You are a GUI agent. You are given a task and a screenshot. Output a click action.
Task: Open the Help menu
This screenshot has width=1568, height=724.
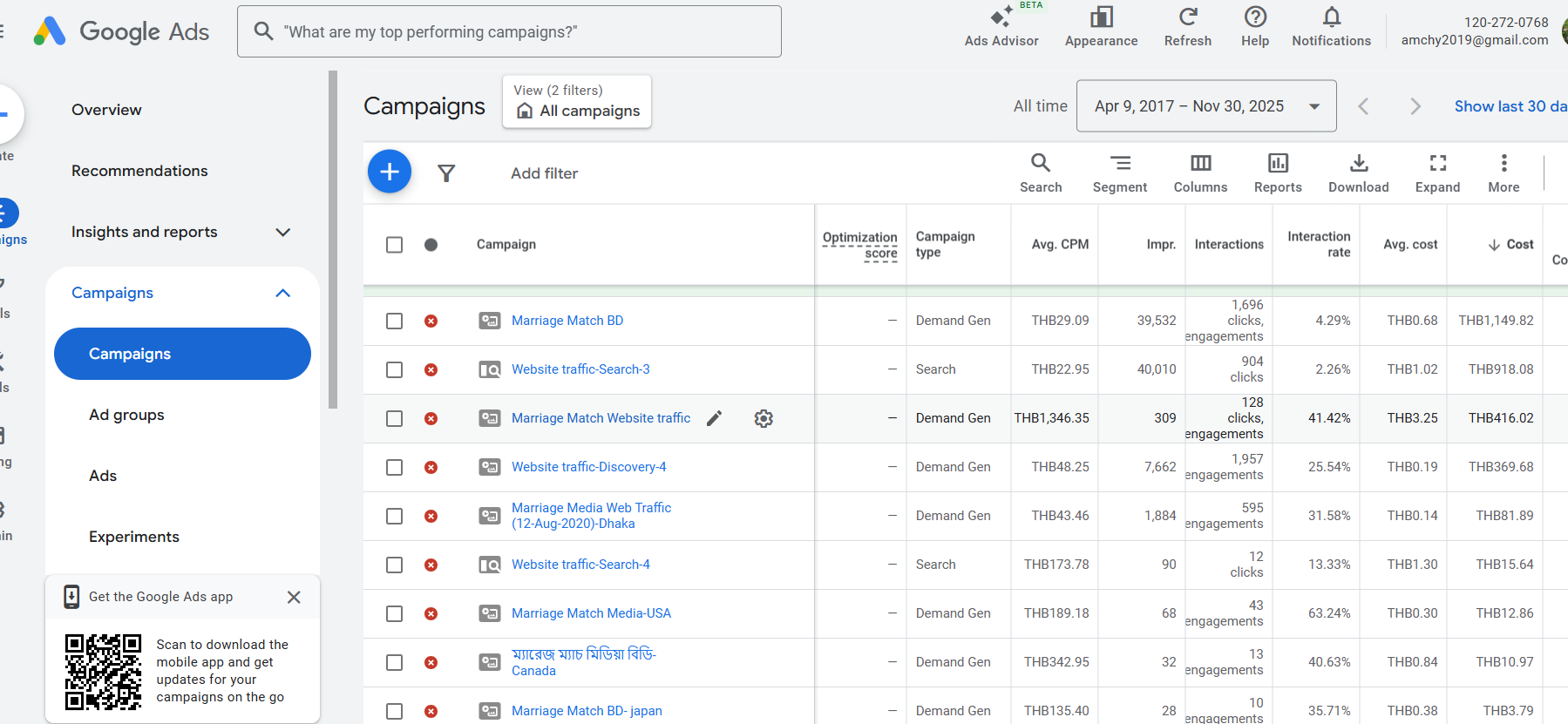(1255, 27)
